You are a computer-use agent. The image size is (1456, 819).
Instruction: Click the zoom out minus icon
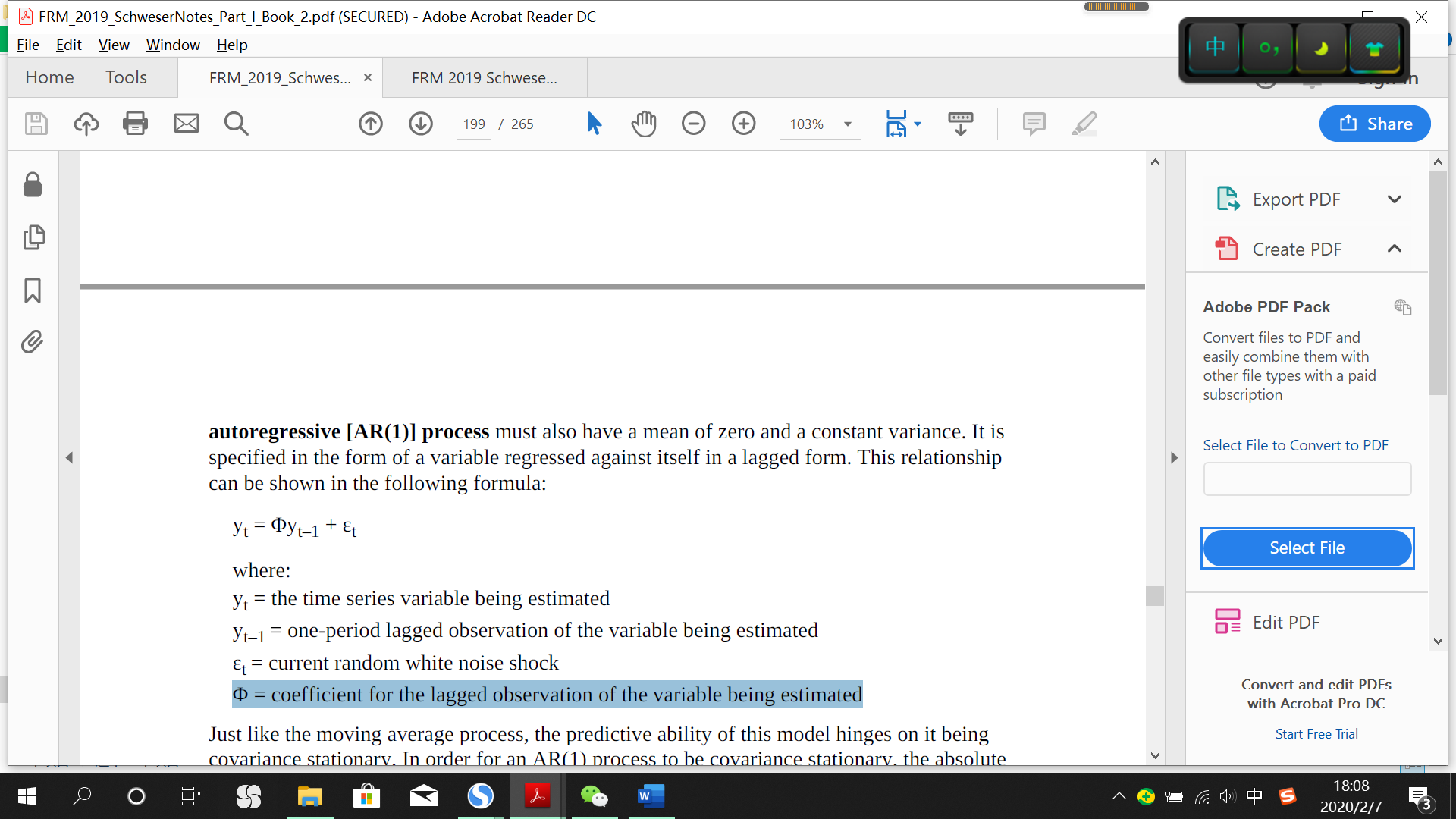(693, 124)
